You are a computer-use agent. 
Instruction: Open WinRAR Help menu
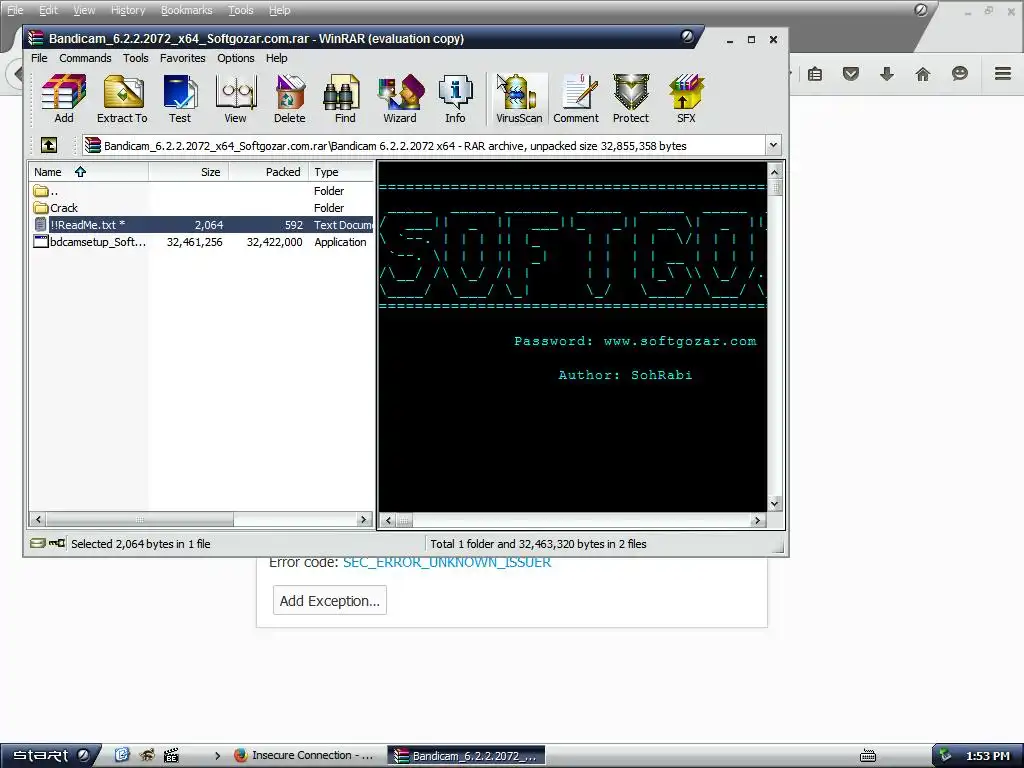point(276,58)
